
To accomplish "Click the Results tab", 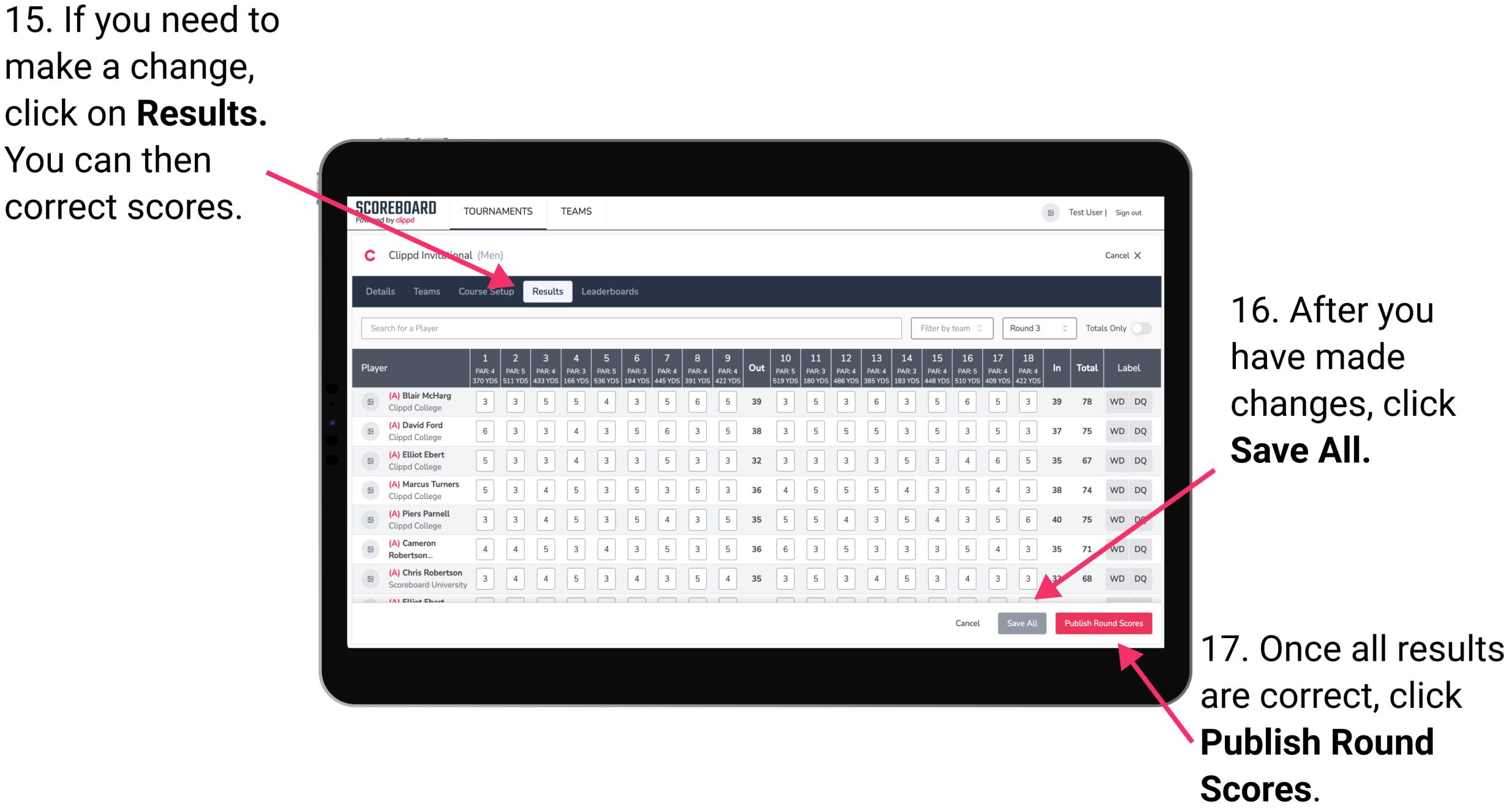I will tap(548, 291).
